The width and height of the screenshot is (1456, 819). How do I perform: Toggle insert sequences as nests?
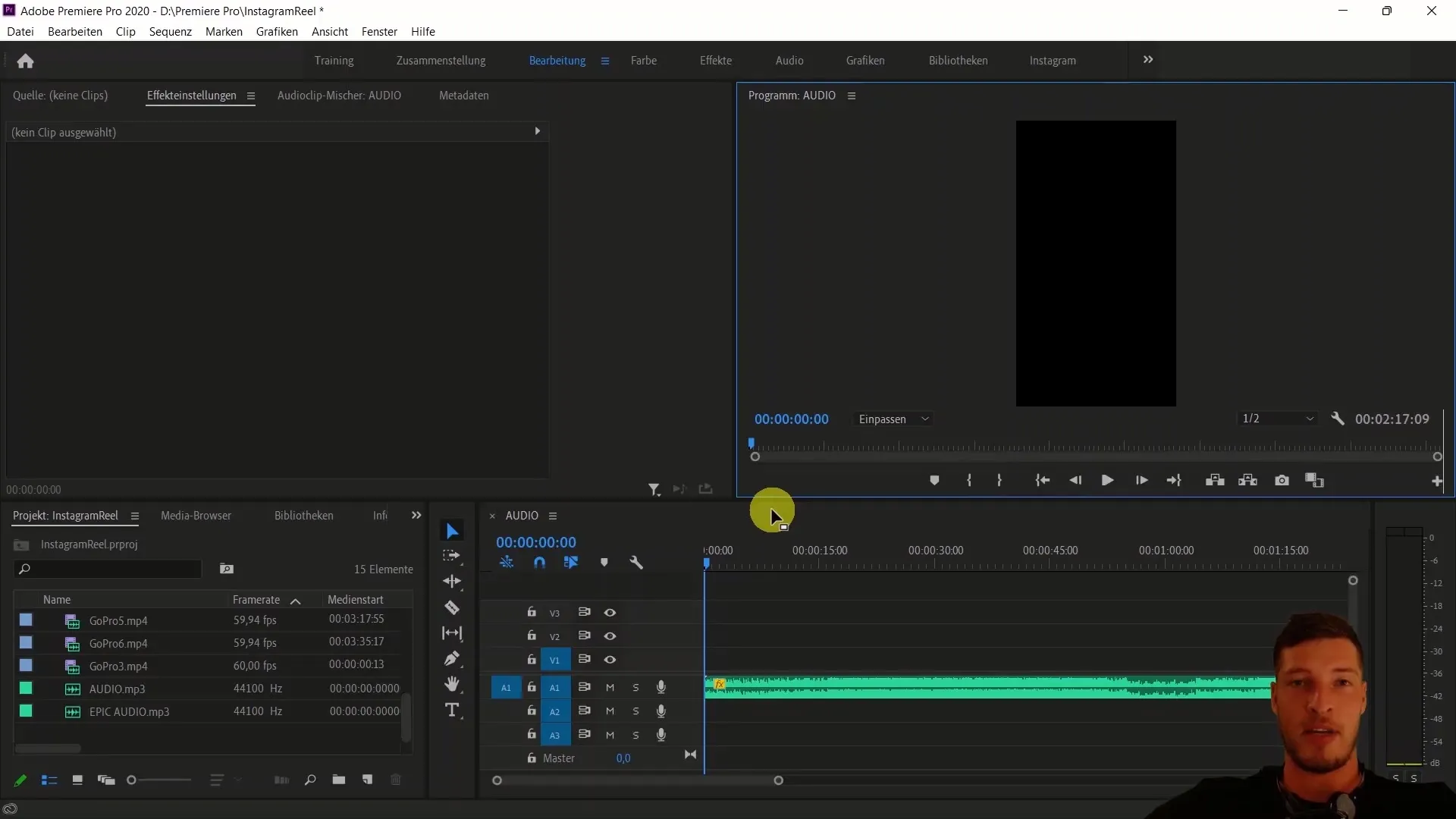point(507,563)
